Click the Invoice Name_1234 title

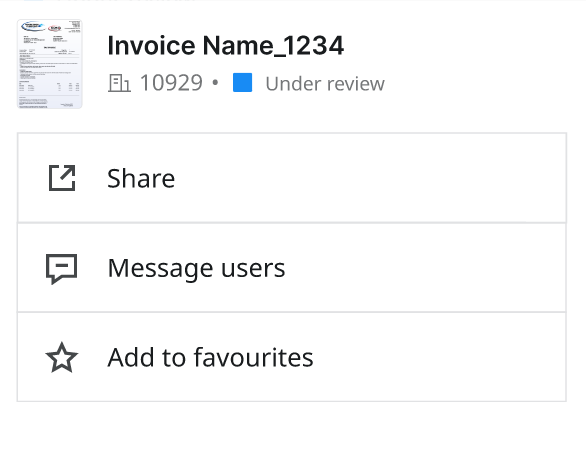(225, 46)
